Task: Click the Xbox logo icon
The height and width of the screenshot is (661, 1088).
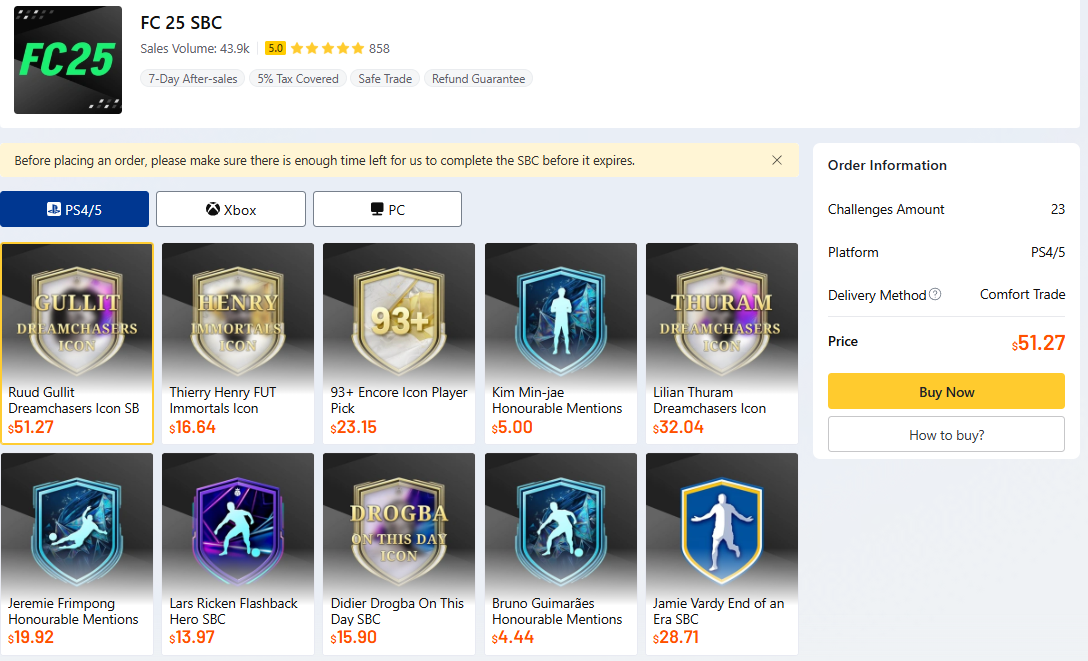Action: (213, 209)
